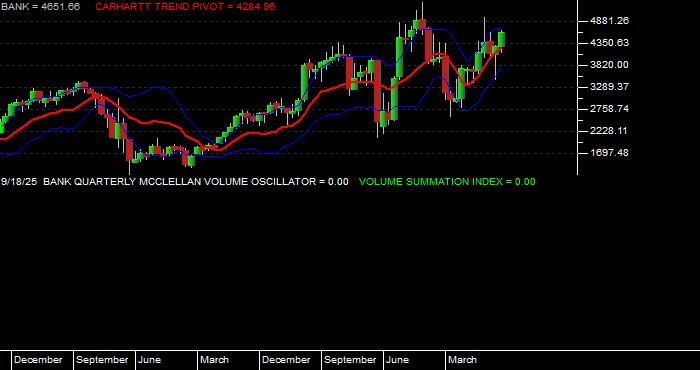Viewport: 700px width, 370px height.
Task: Click the vertical price axis line
Action: [578, 87]
